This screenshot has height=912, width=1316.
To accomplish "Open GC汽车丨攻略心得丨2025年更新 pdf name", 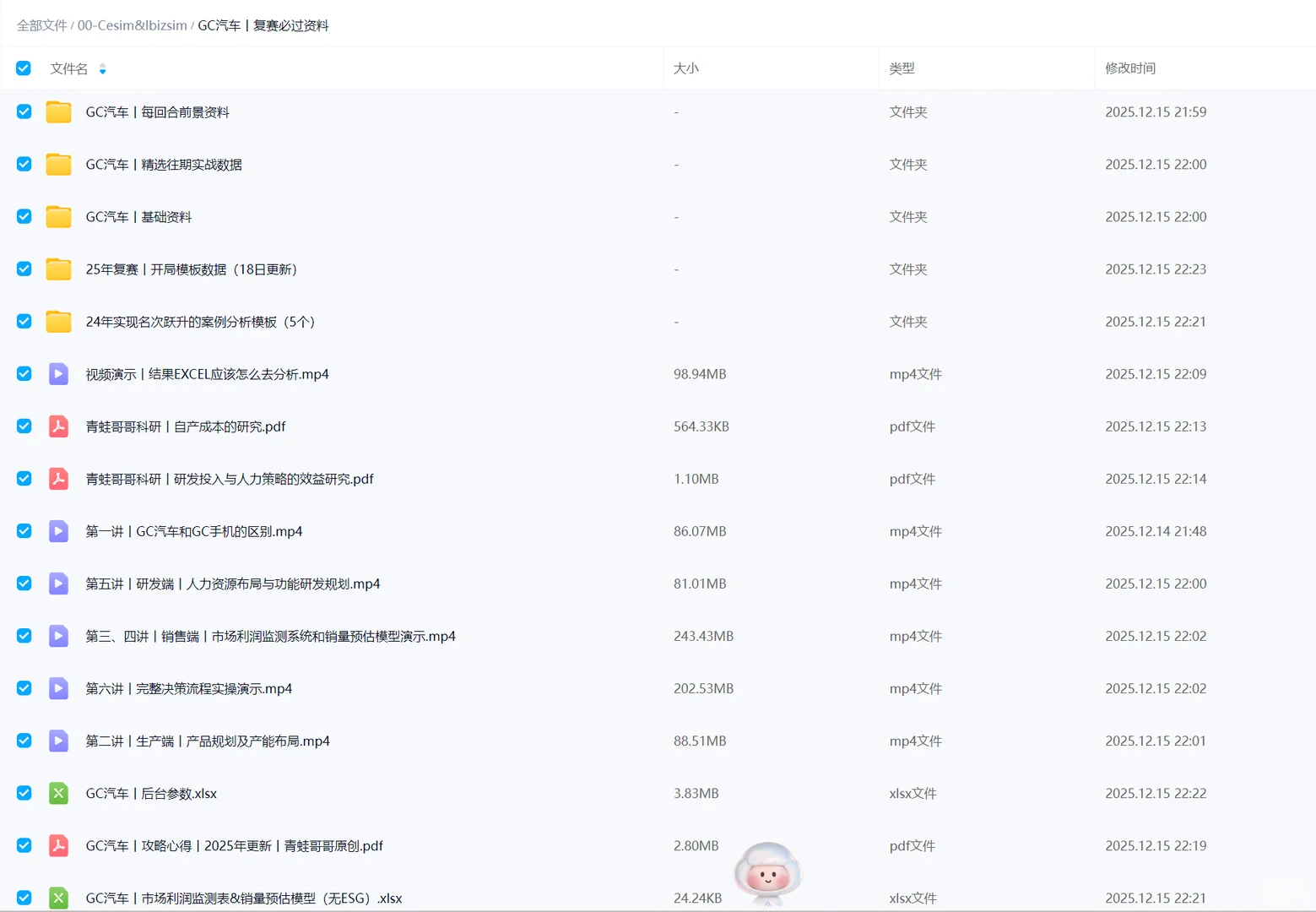I will click(234, 845).
